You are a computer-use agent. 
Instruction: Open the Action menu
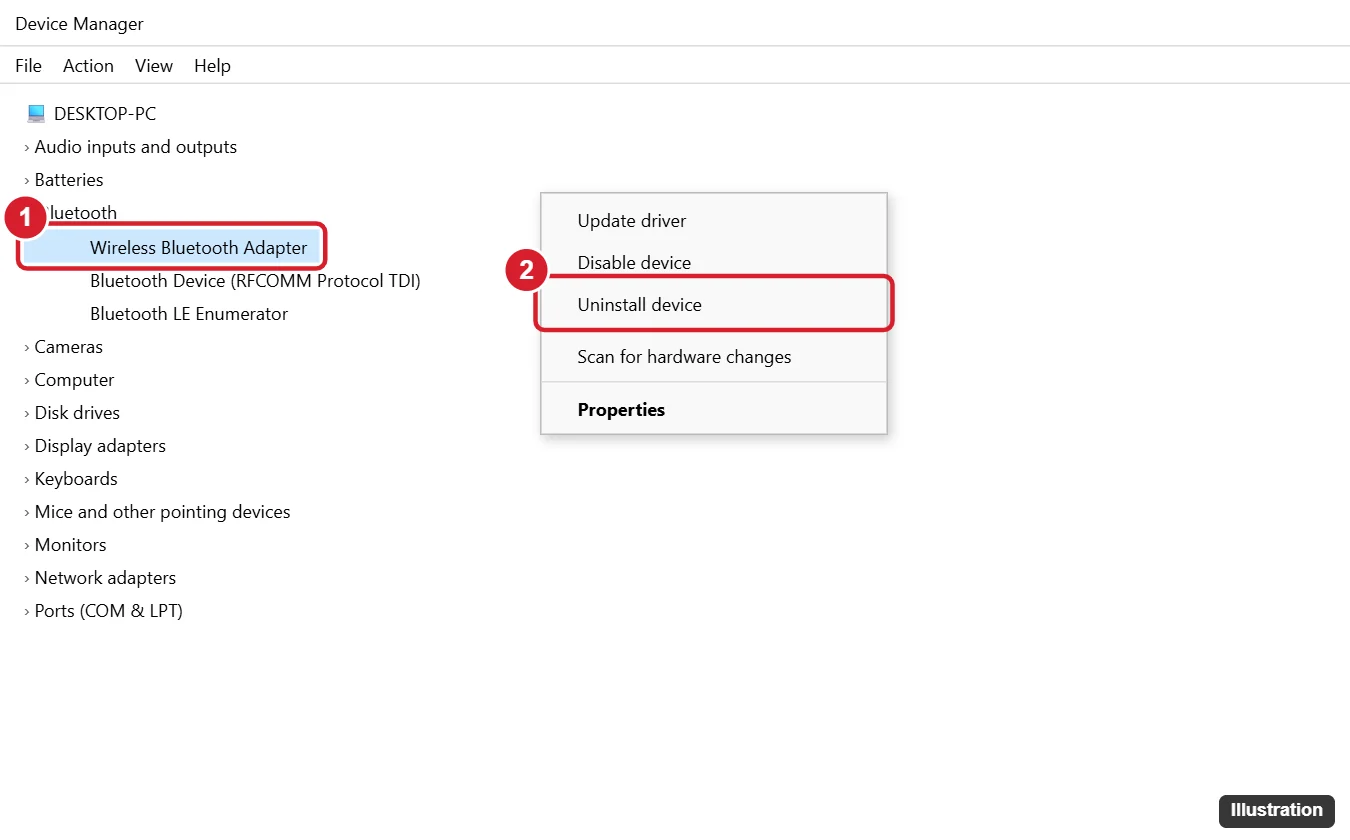pos(88,66)
